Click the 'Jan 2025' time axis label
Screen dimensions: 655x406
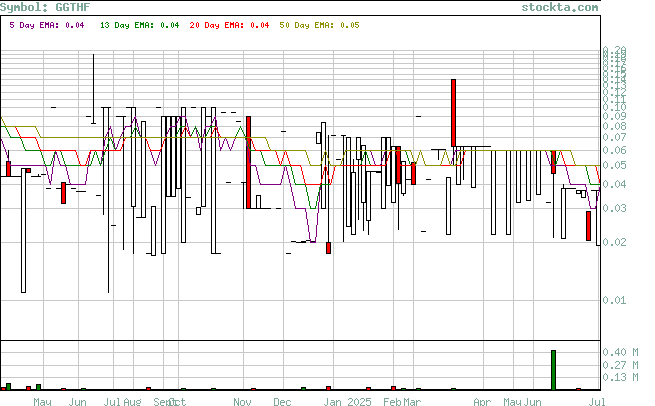click(348, 401)
